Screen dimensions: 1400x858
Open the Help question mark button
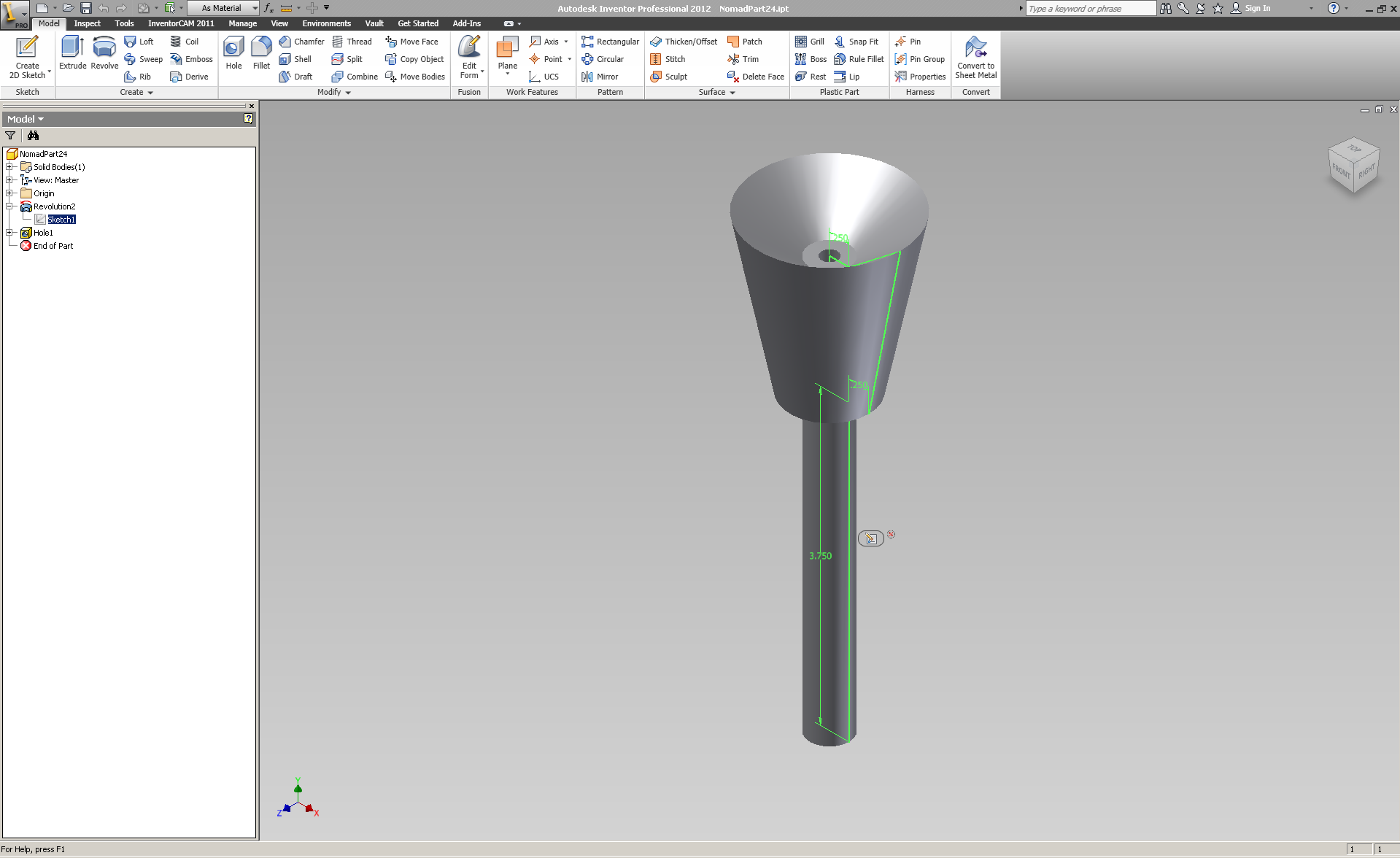(x=1334, y=8)
